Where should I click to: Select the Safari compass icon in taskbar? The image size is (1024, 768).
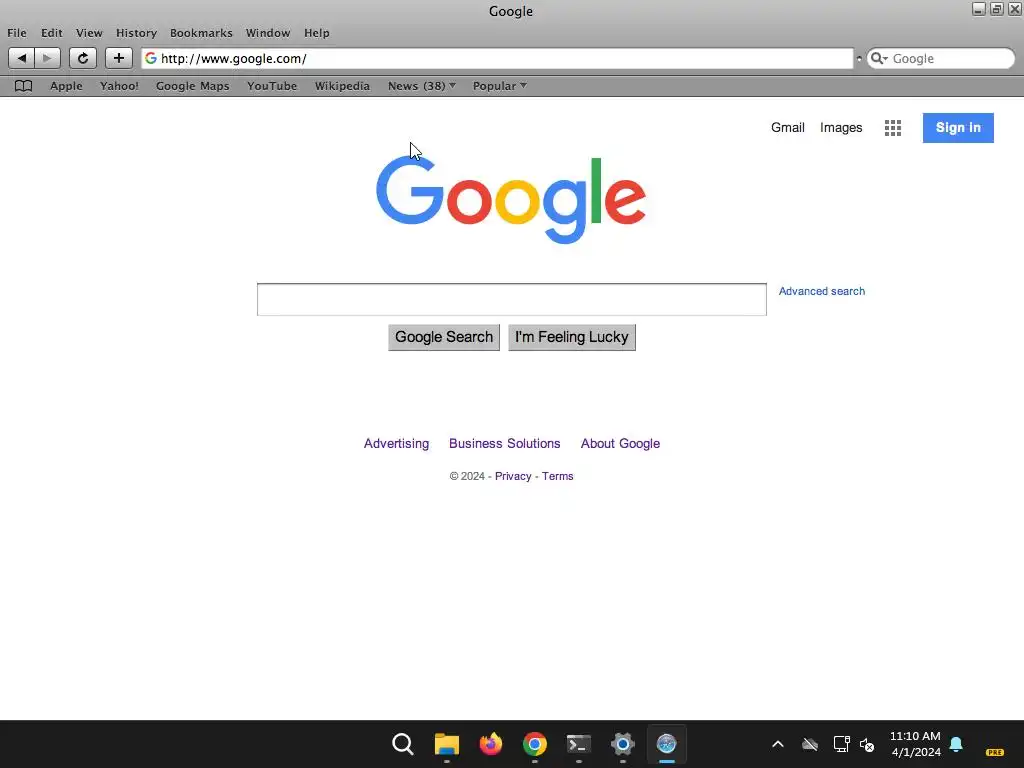point(667,744)
